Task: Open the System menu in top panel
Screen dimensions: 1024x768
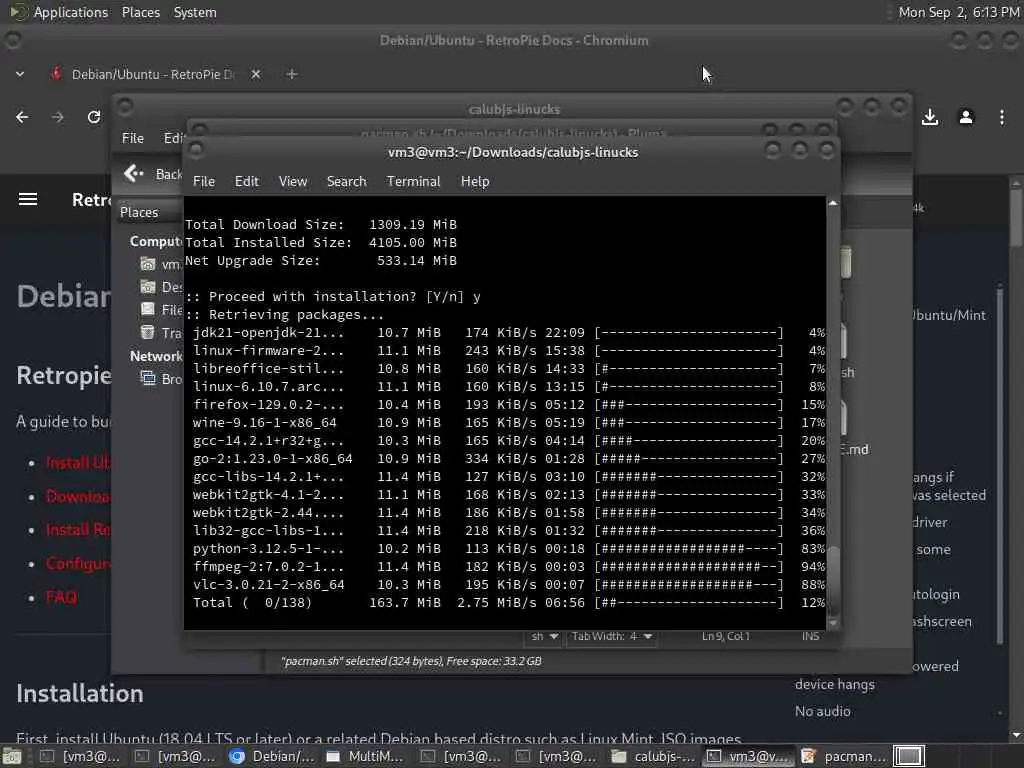Action: tap(195, 12)
